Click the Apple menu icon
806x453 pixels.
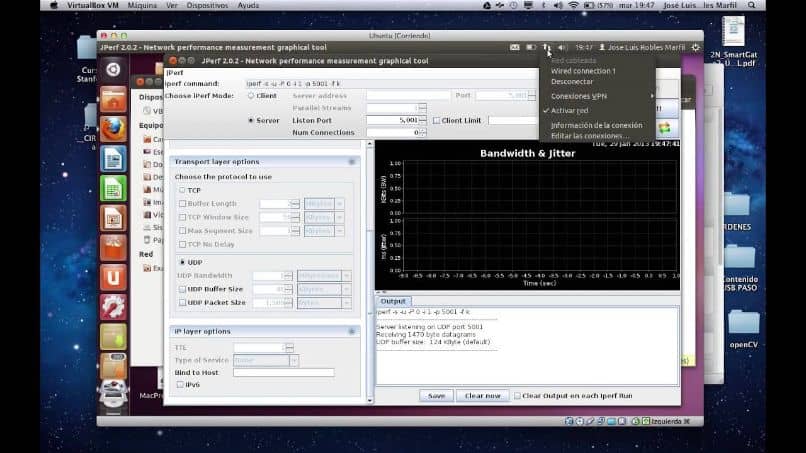click(54, 5)
